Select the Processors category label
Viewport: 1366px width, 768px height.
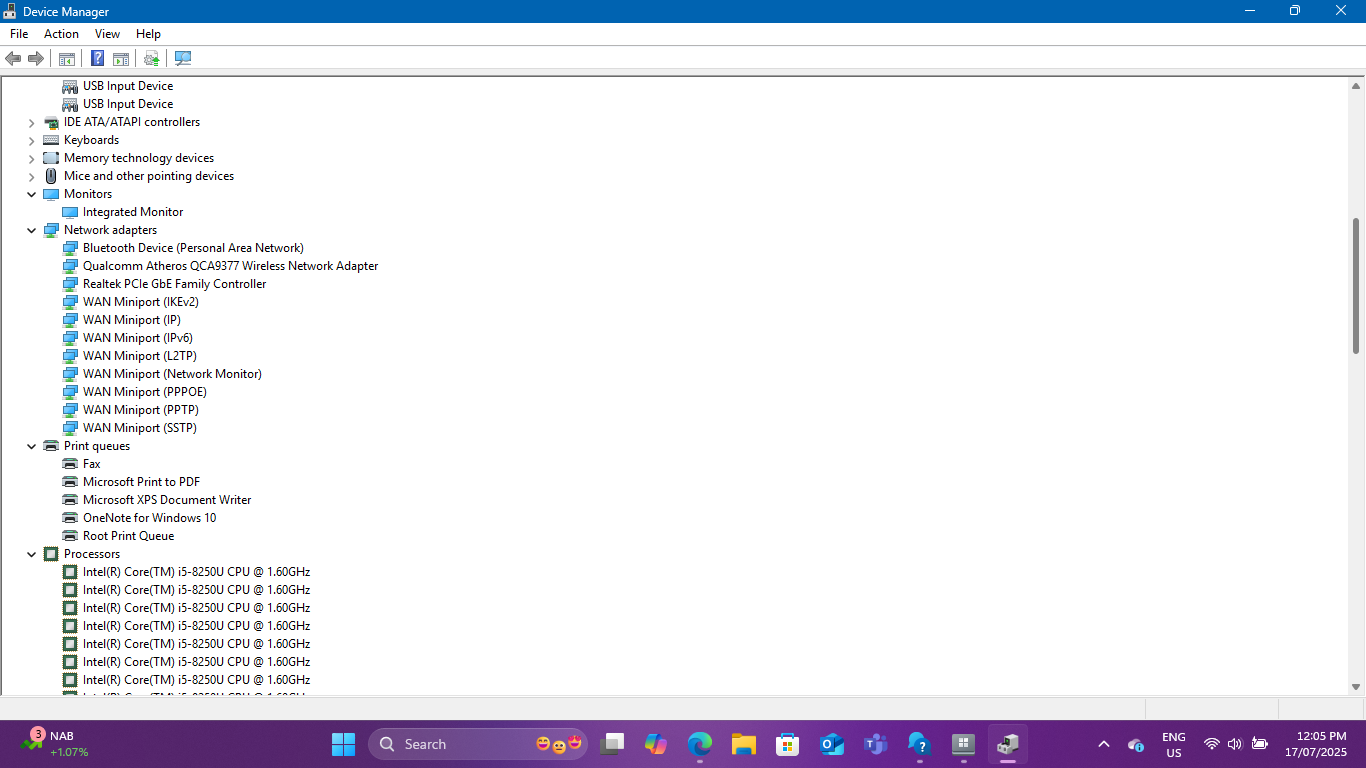(92, 554)
